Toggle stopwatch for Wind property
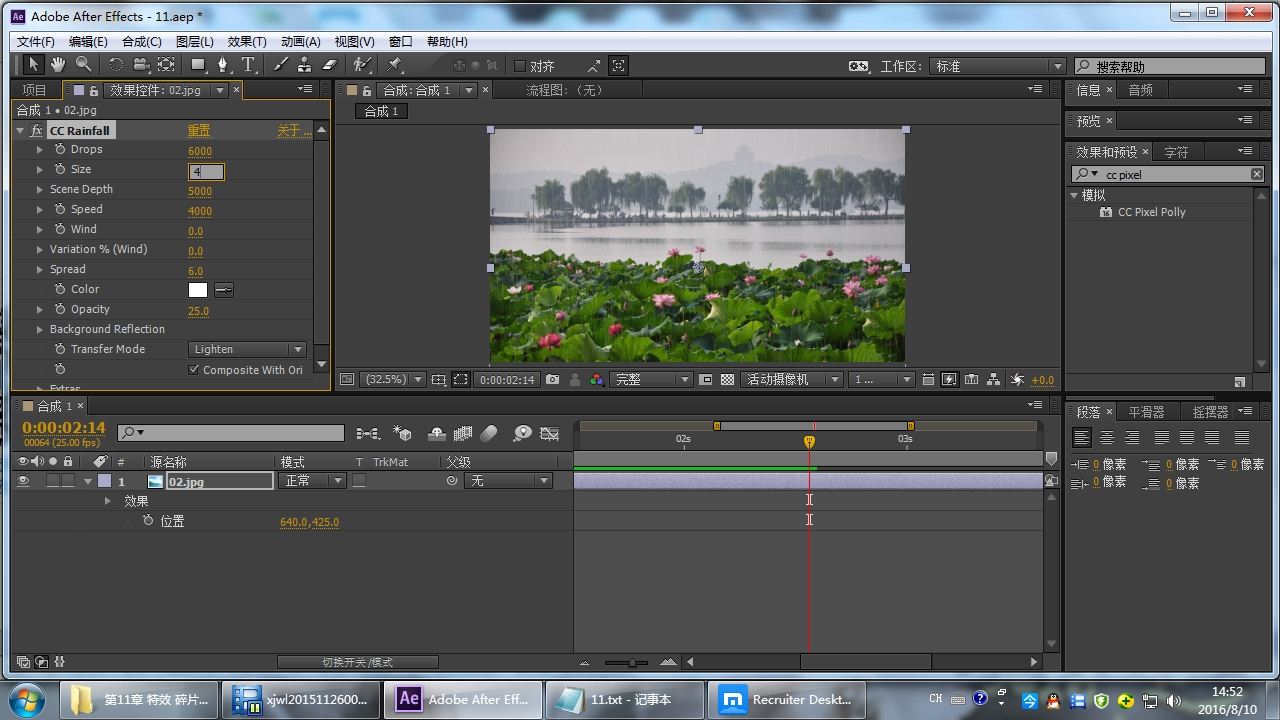This screenshot has width=1280, height=720. (x=60, y=229)
